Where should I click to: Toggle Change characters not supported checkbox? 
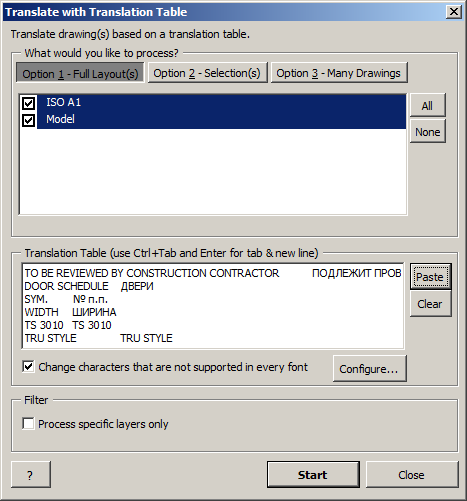click(28, 367)
